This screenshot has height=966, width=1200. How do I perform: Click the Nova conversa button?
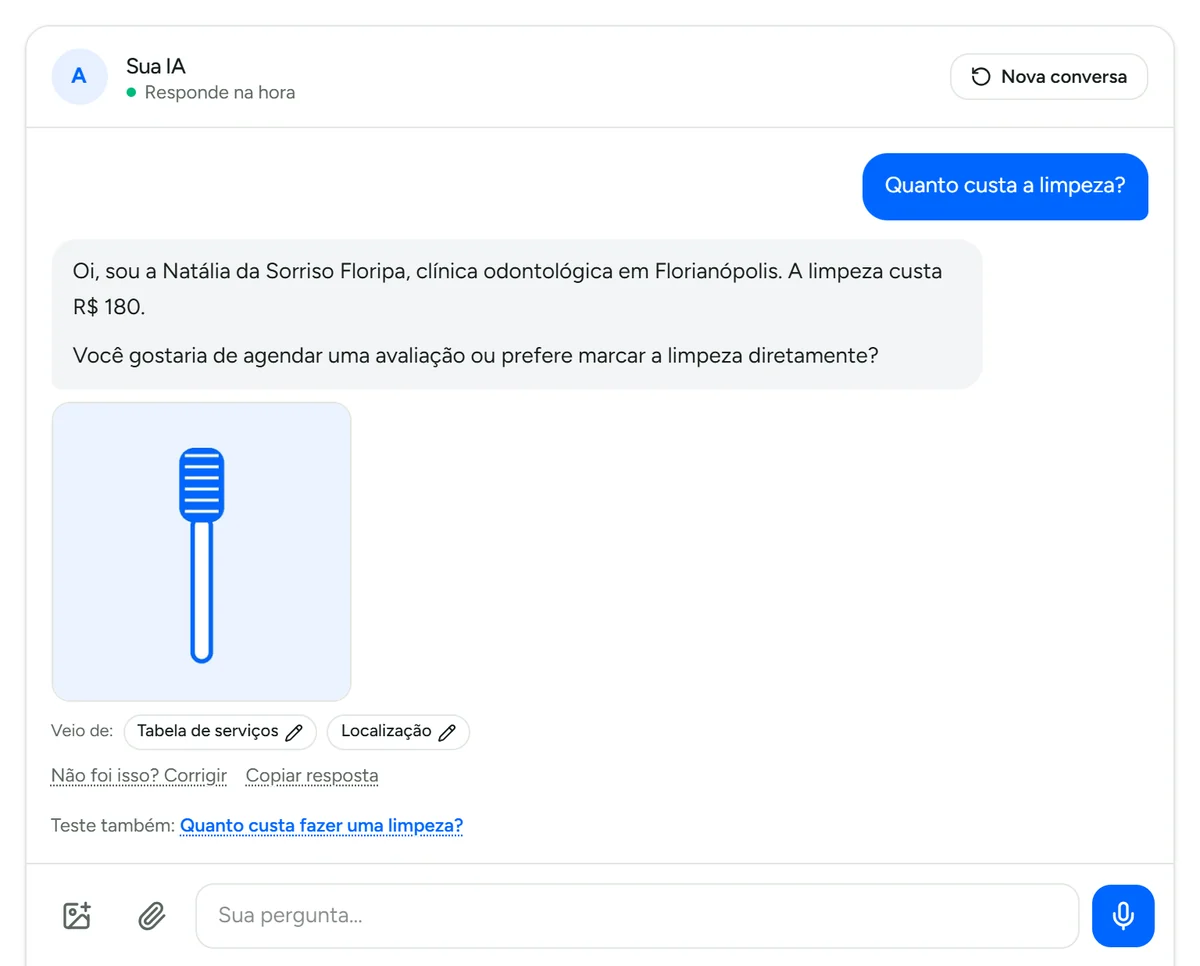(x=1049, y=77)
